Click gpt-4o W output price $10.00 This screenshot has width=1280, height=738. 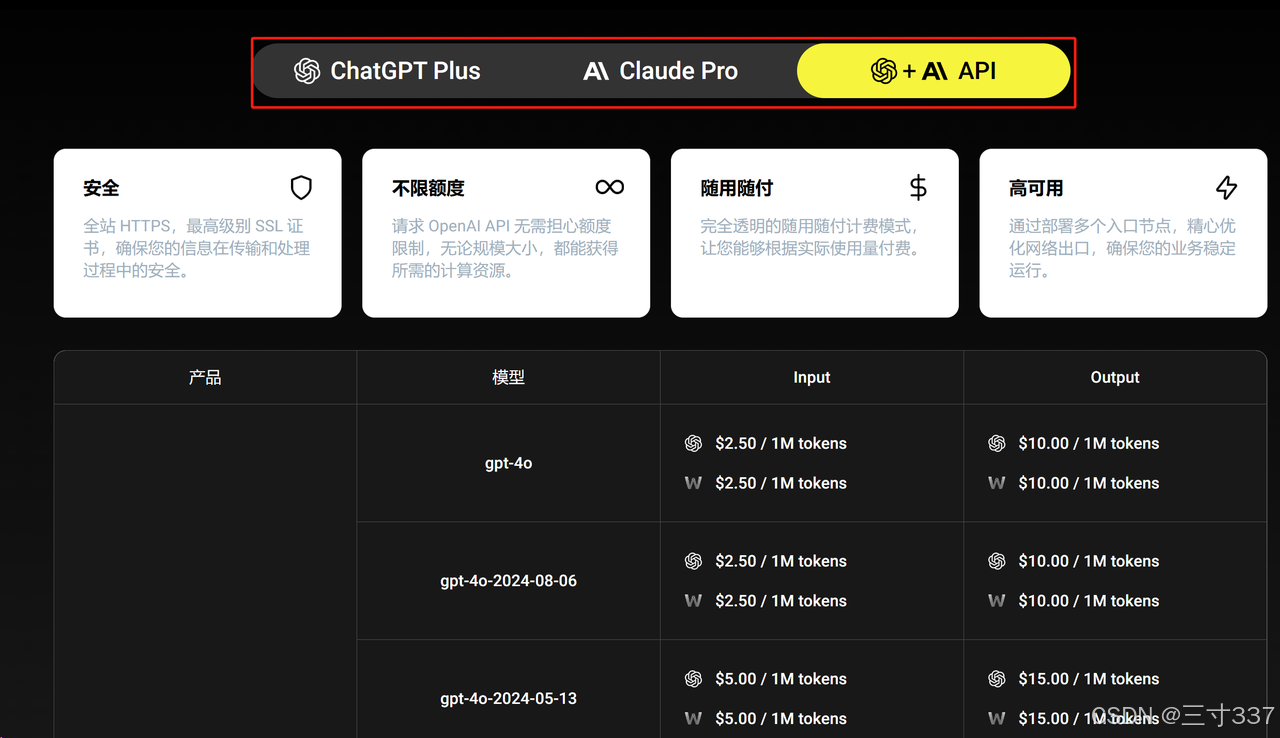(1089, 483)
